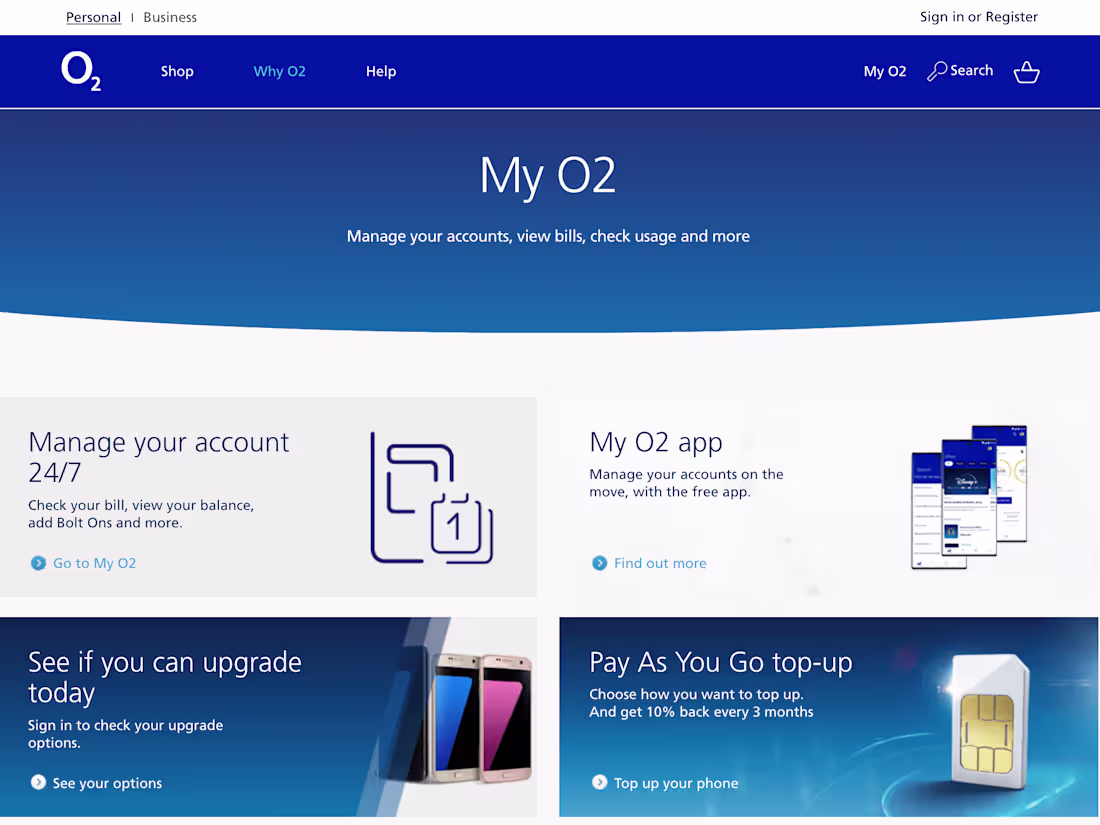This screenshot has width=1100, height=825.
Task: Click Sign in or Register
Action: [x=978, y=17]
